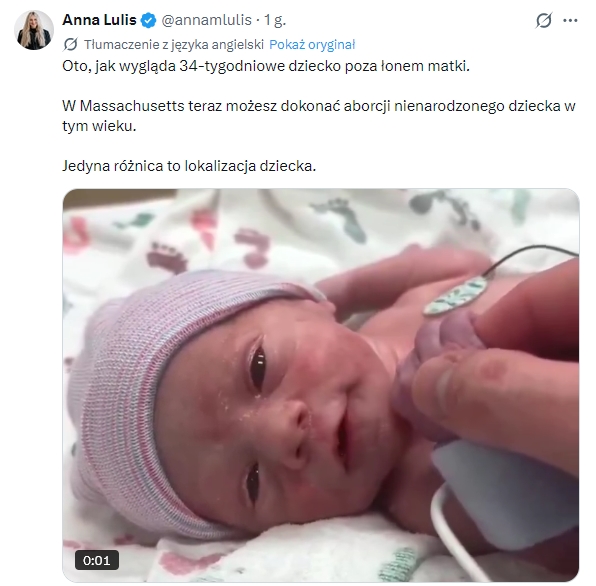
Task: Click the Grok translation icon beside Tłumaczenie
Action: click(70, 44)
